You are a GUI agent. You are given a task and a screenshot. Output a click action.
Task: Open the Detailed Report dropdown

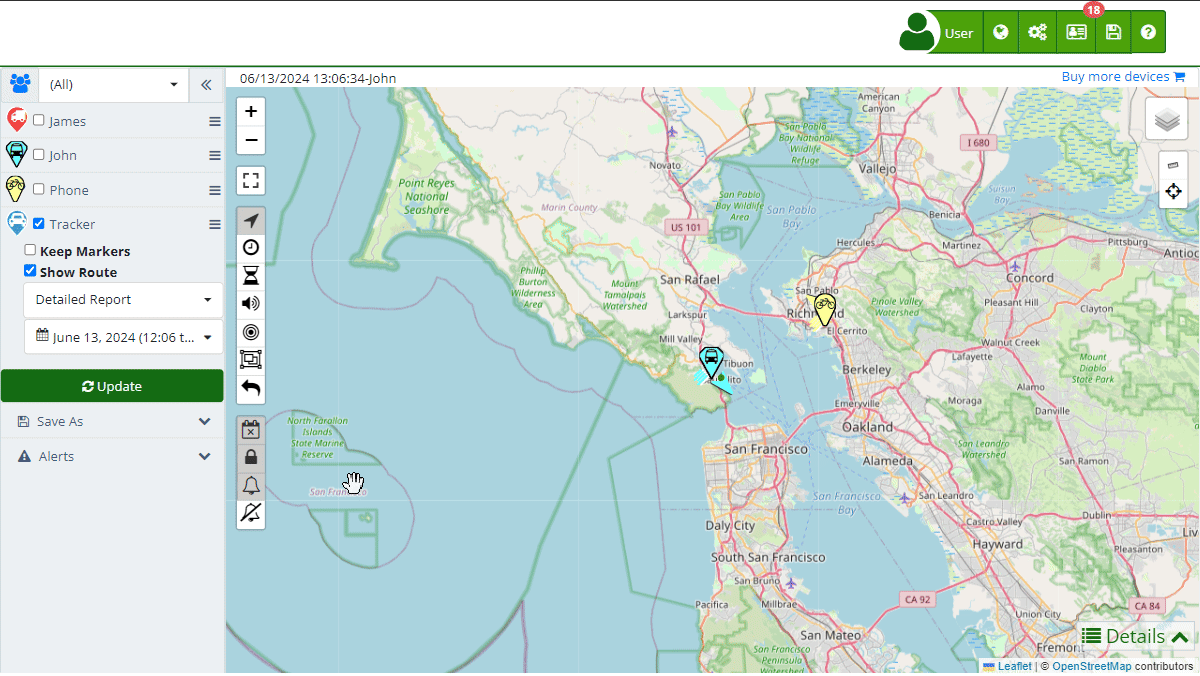[x=123, y=300]
